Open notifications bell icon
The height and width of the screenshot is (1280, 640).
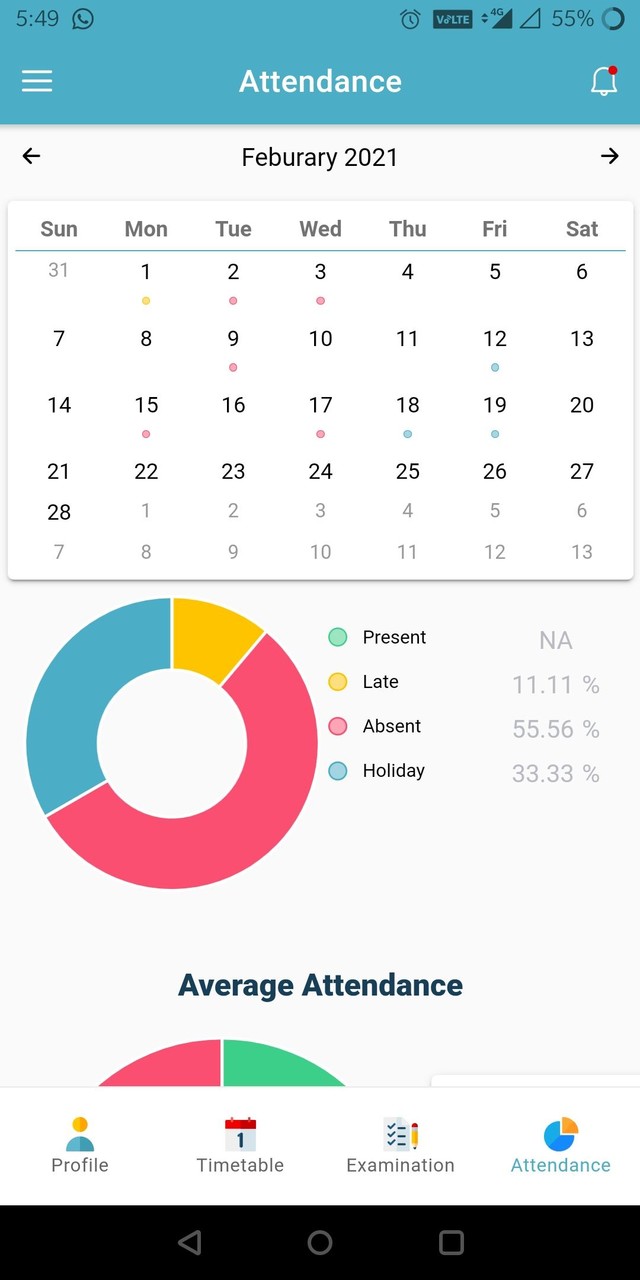coord(603,81)
